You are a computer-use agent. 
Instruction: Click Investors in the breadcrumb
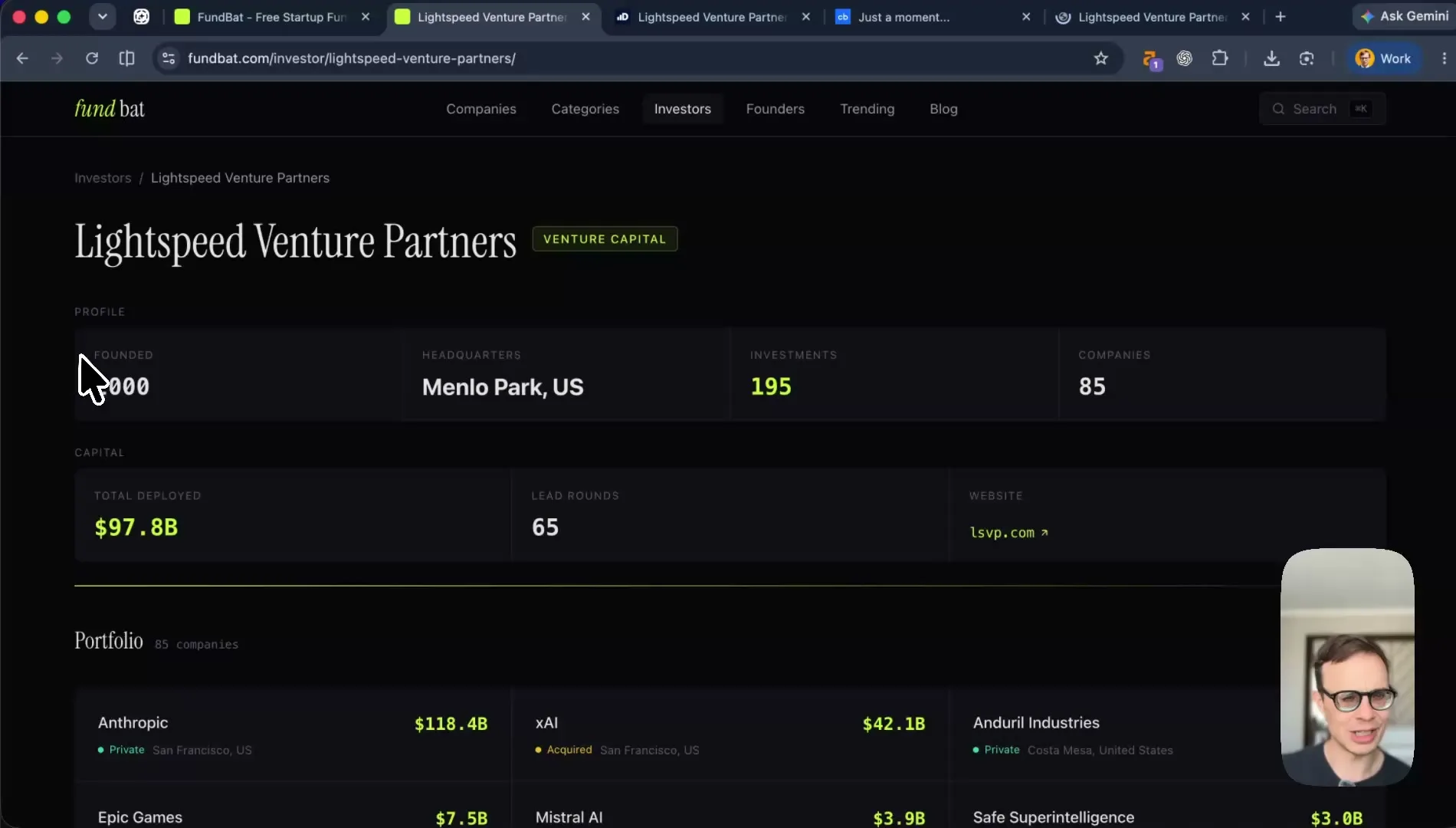coord(103,178)
